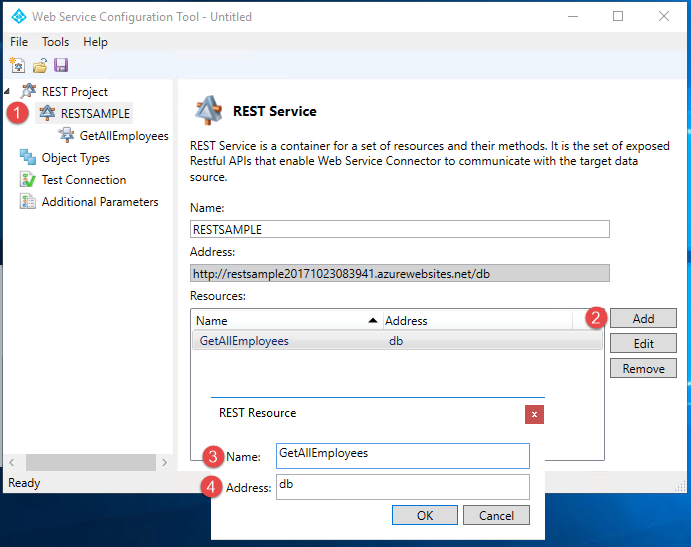The width and height of the screenshot is (691, 547).
Task: Click the grayed service Address field
Action: pyautogui.click(x=400, y=273)
